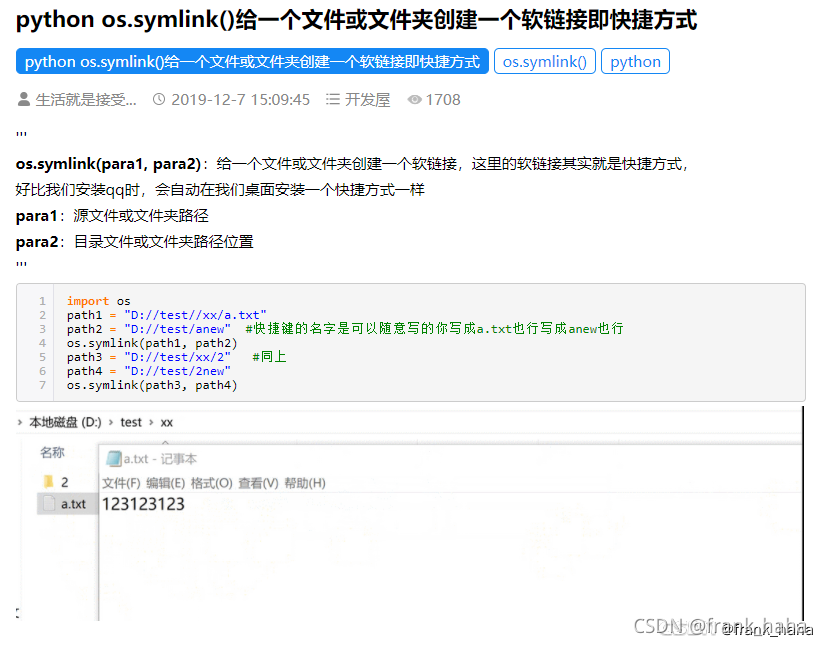Open the 开发屋 category link
The width and height of the screenshot is (822, 646).
click(x=367, y=100)
